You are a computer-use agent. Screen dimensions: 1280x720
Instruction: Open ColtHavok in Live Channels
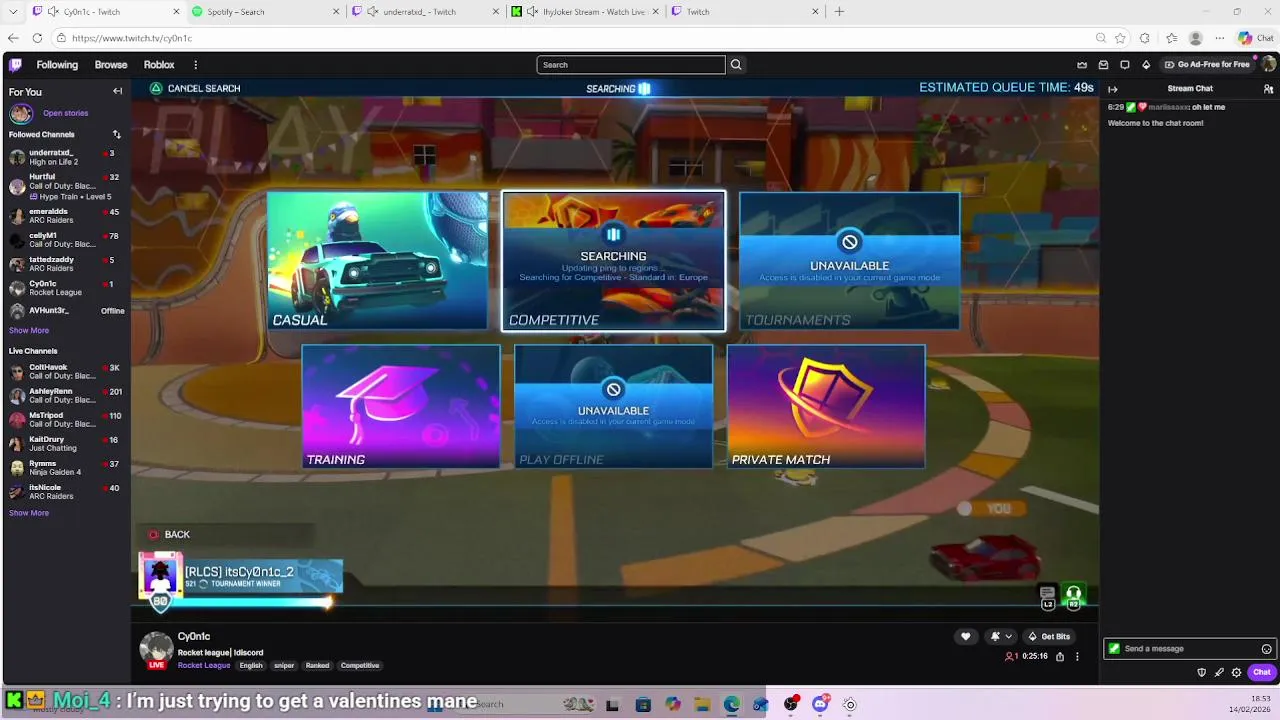pyautogui.click(x=66, y=372)
